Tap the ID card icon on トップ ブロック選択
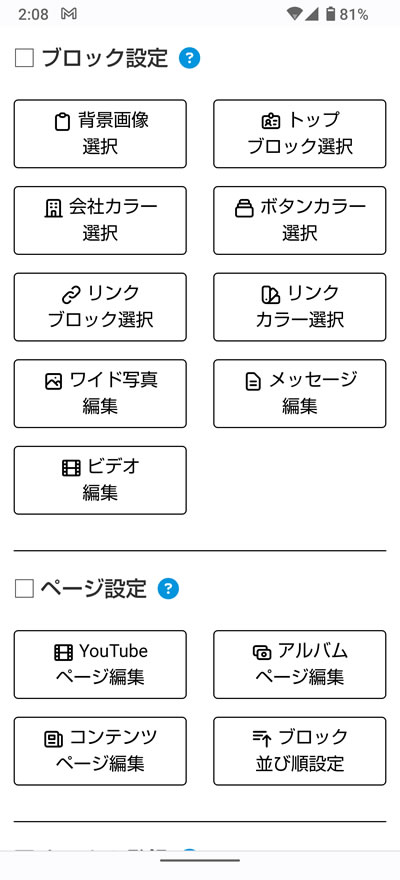The width and height of the screenshot is (400, 880). (x=271, y=121)
